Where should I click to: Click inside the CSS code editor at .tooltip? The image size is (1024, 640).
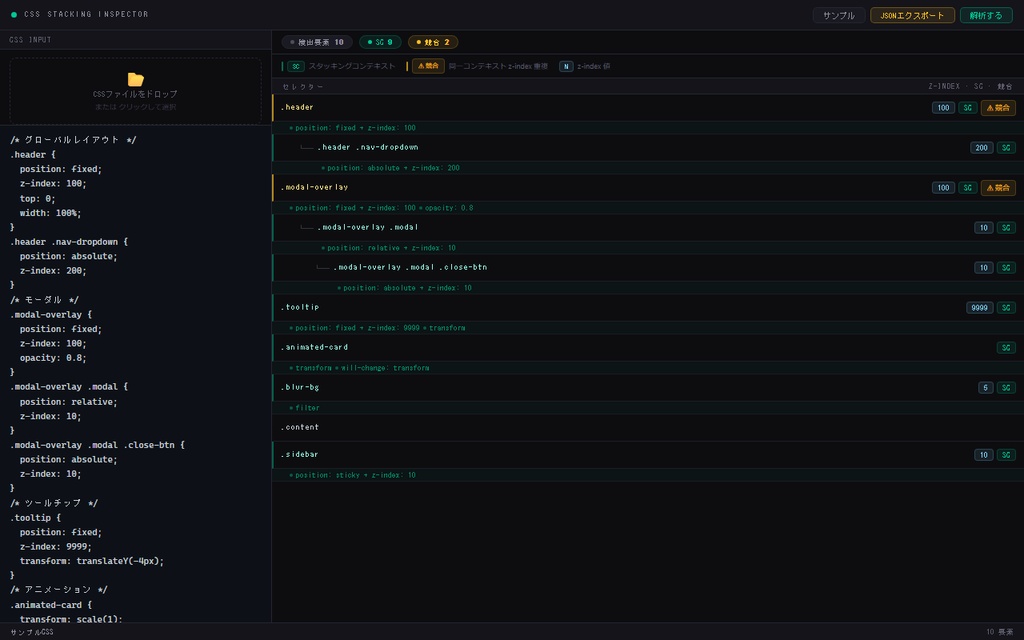36,518
